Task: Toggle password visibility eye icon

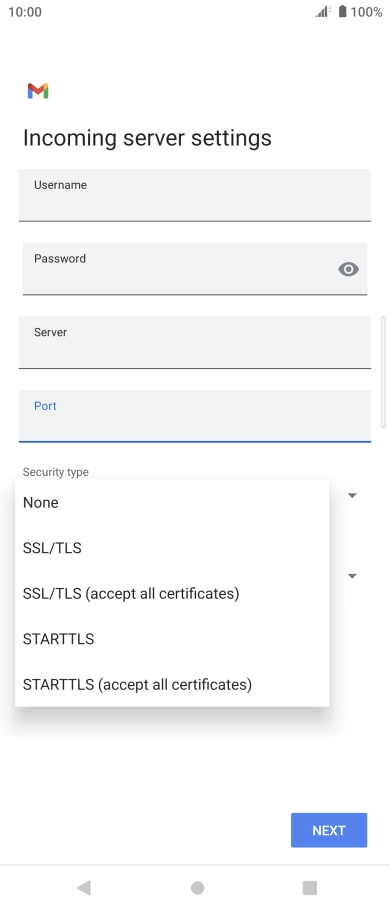Action: [348, 269]
